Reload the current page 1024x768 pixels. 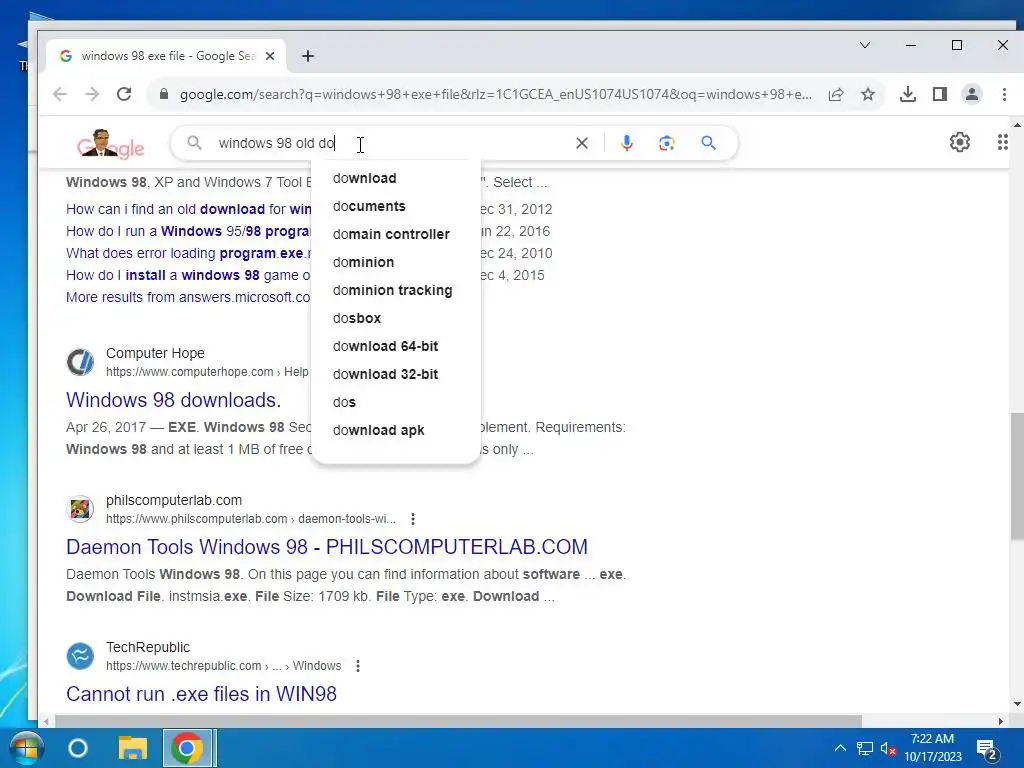(x=124, y=94)
